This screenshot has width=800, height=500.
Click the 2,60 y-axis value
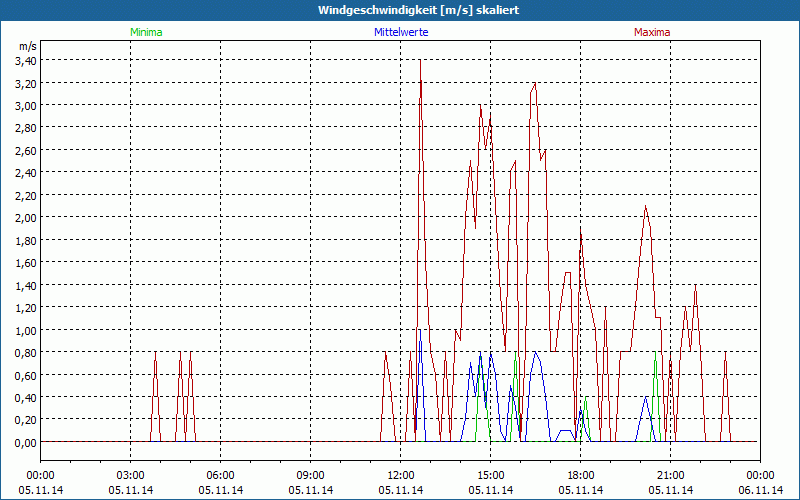(26, 151)
